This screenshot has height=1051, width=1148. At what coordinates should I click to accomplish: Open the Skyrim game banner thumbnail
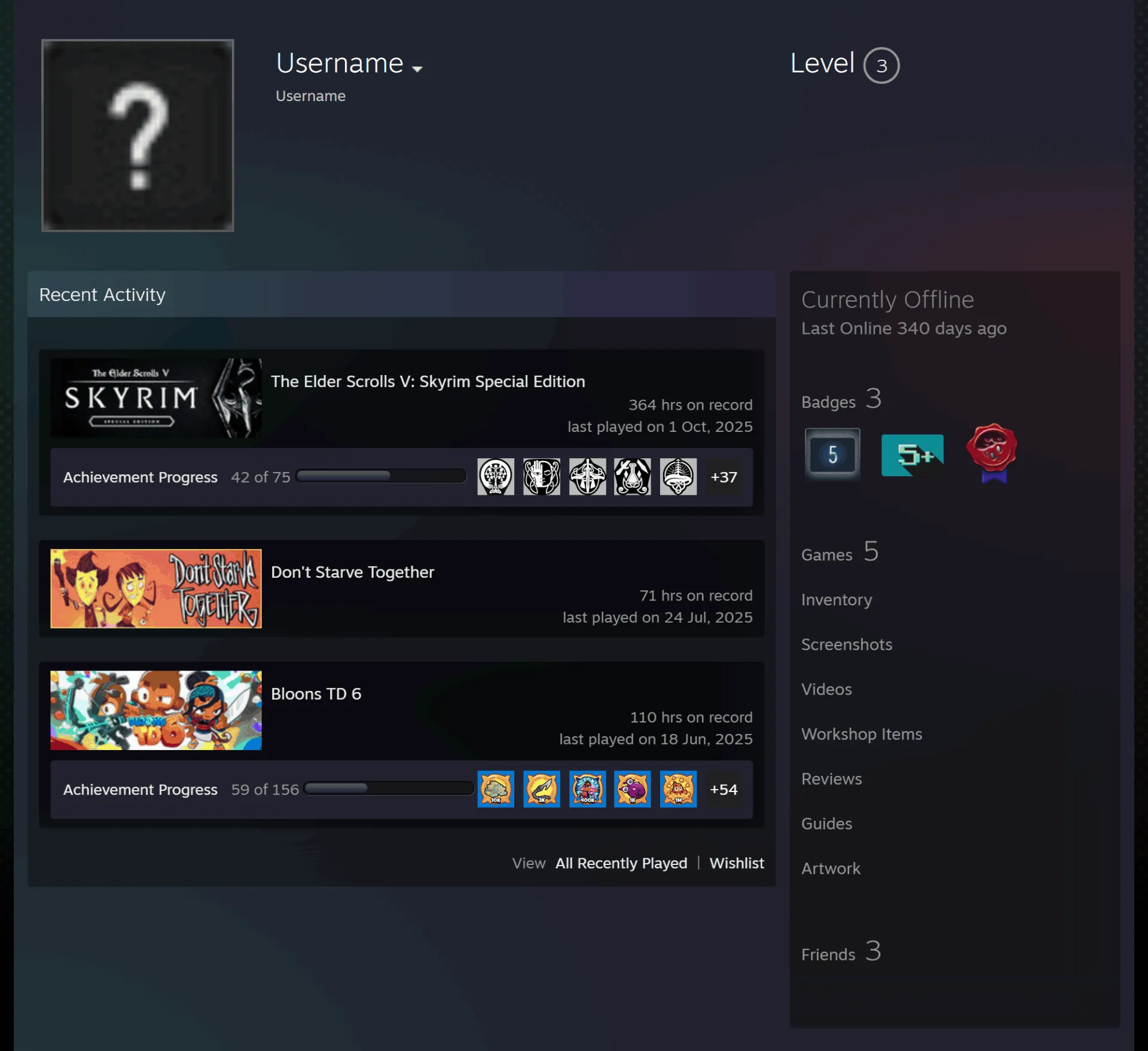(x=156, y=398)
